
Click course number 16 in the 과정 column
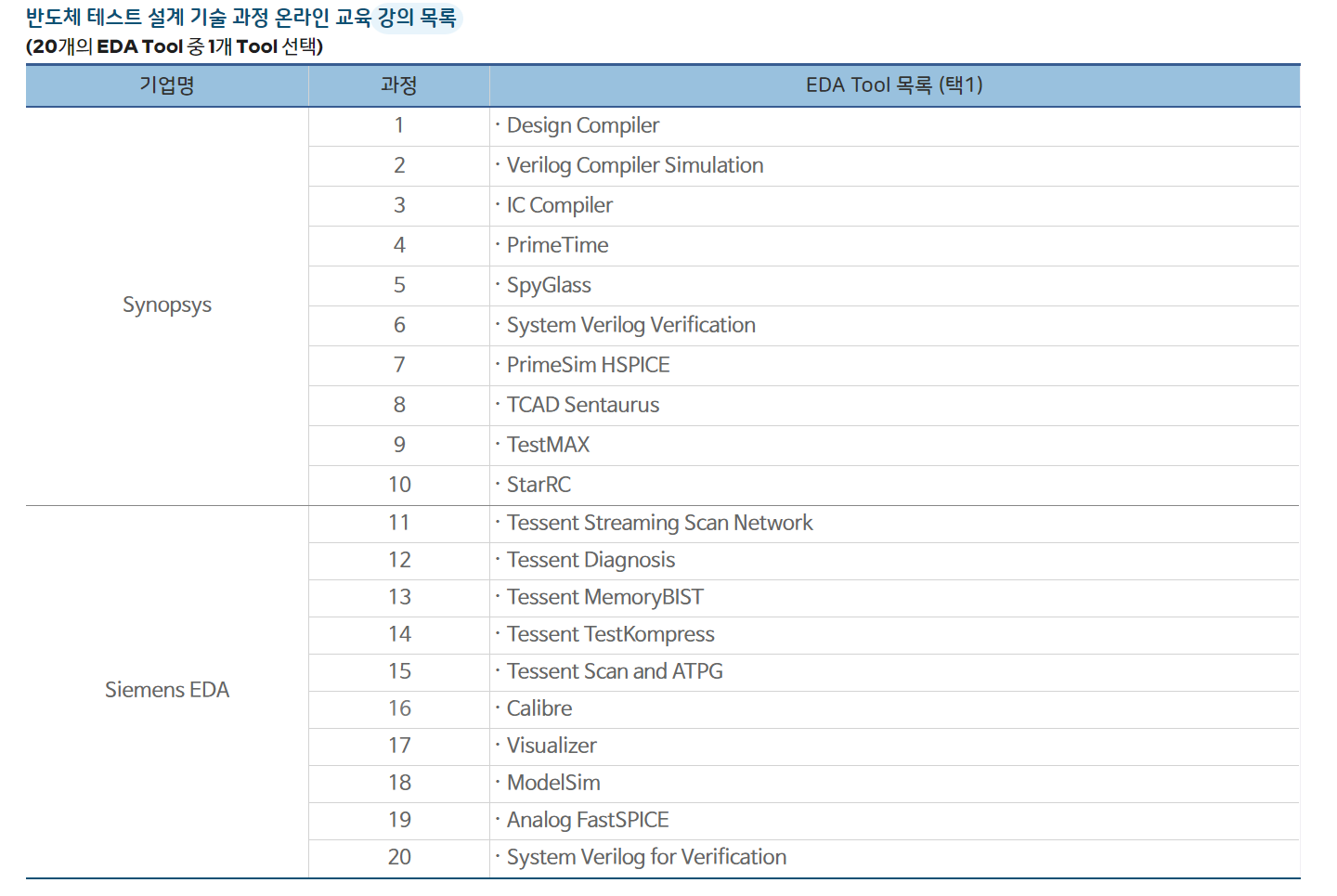click(x=399, y=708)
